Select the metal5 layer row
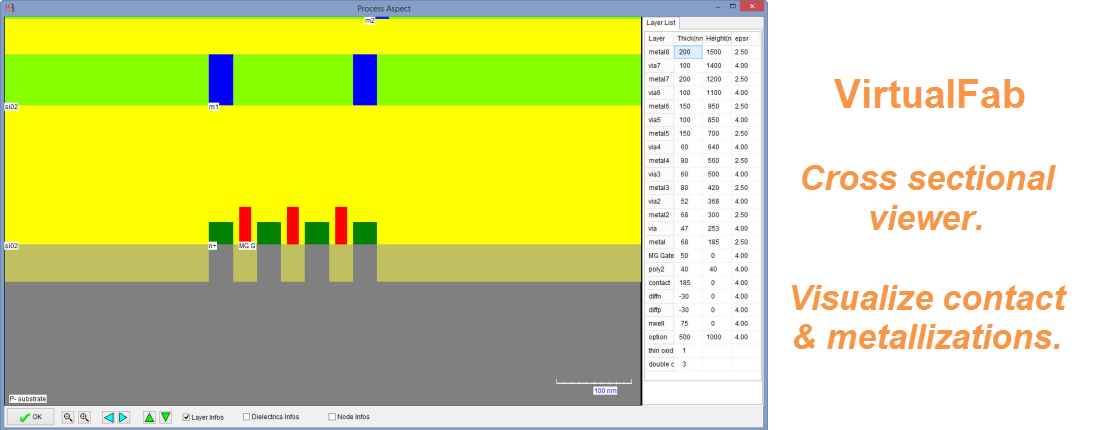The width and height of the screenshot is (1100, 430). coord(703,133)
